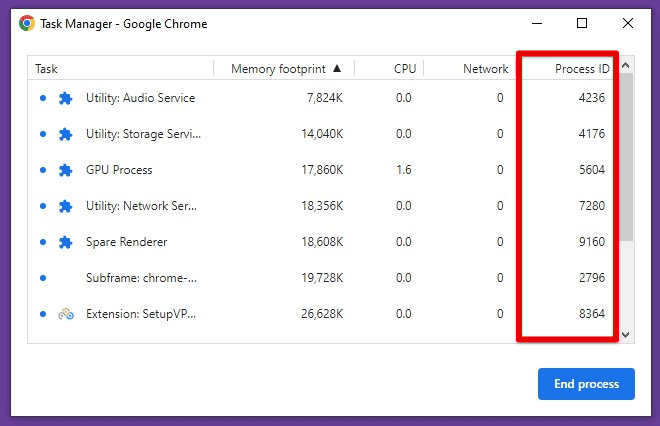Maximize the Task Manager window
Screen dimensions: 660x426
pyautogui.click(x=582, y=23)
